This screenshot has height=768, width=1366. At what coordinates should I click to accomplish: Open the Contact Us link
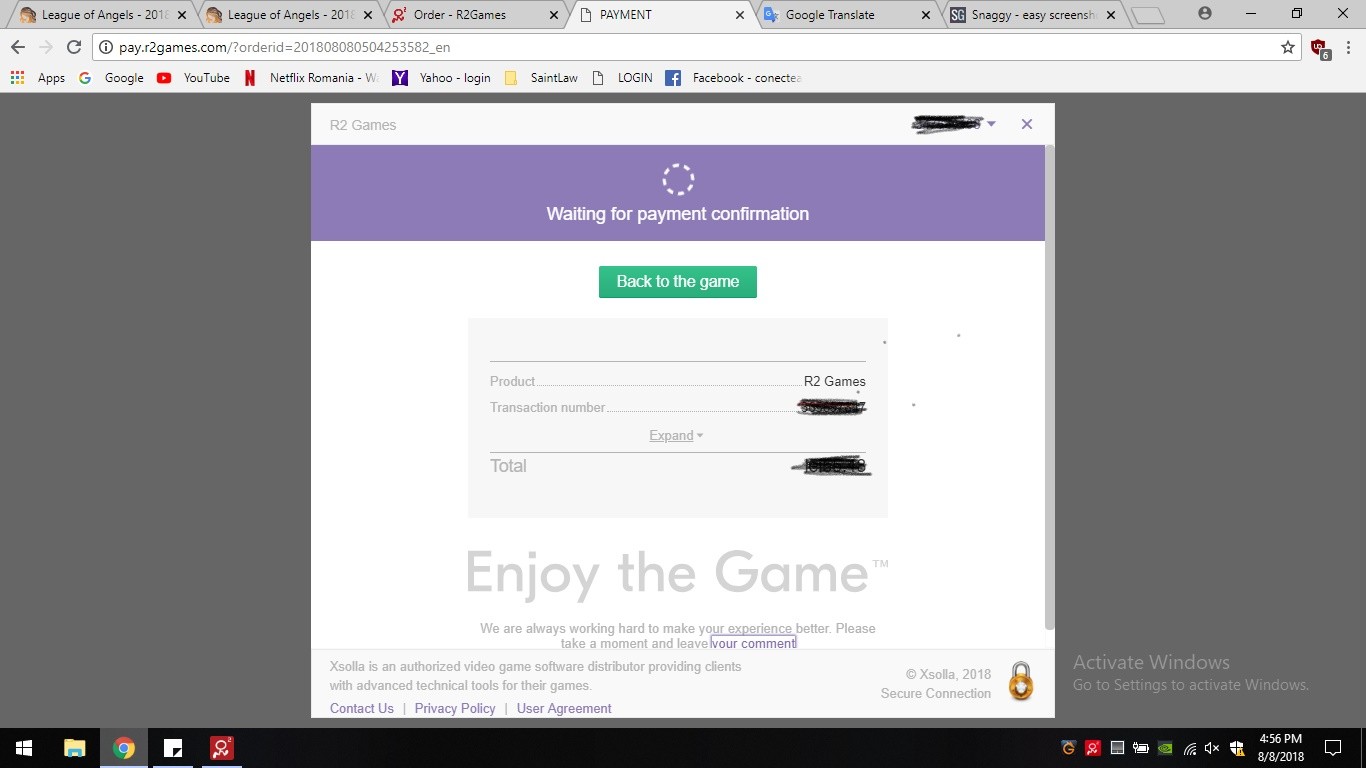pyautogui.click(x=361, y=708)
